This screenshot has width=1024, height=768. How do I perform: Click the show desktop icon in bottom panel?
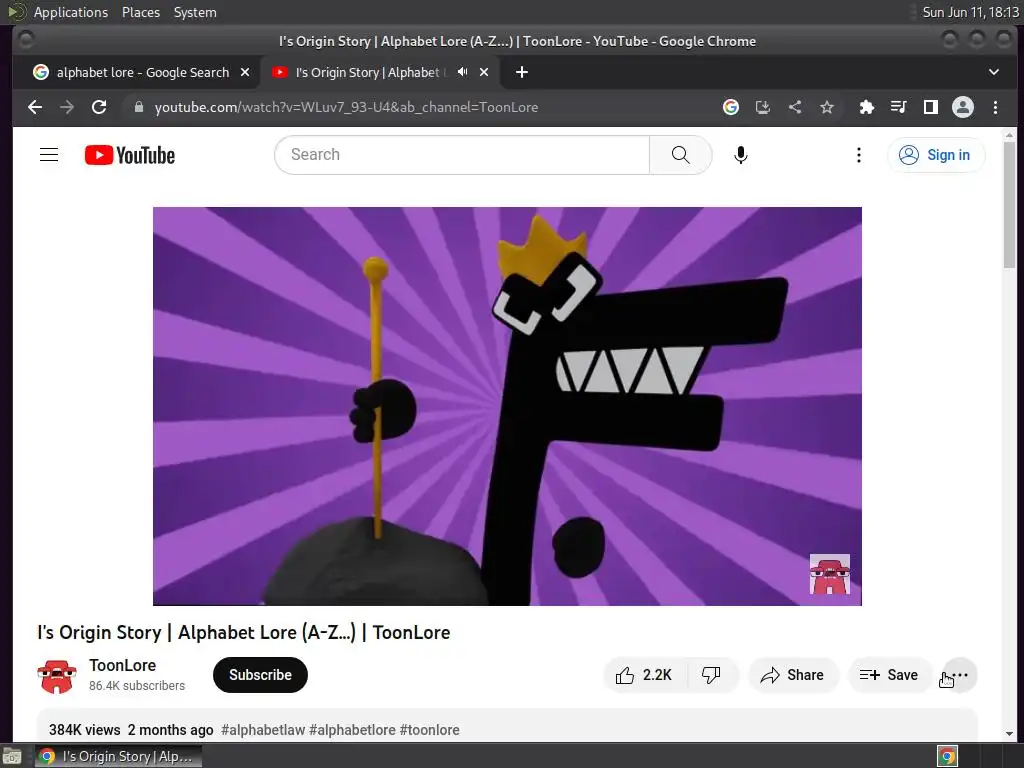(x=12, y=757)
